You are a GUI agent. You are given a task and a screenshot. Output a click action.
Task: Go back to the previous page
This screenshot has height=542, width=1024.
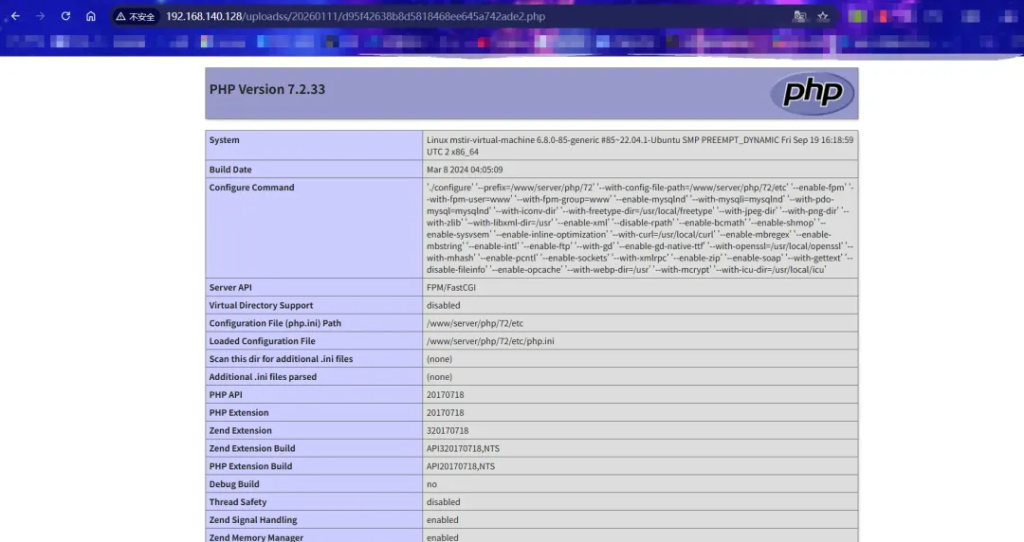[15, 17]
